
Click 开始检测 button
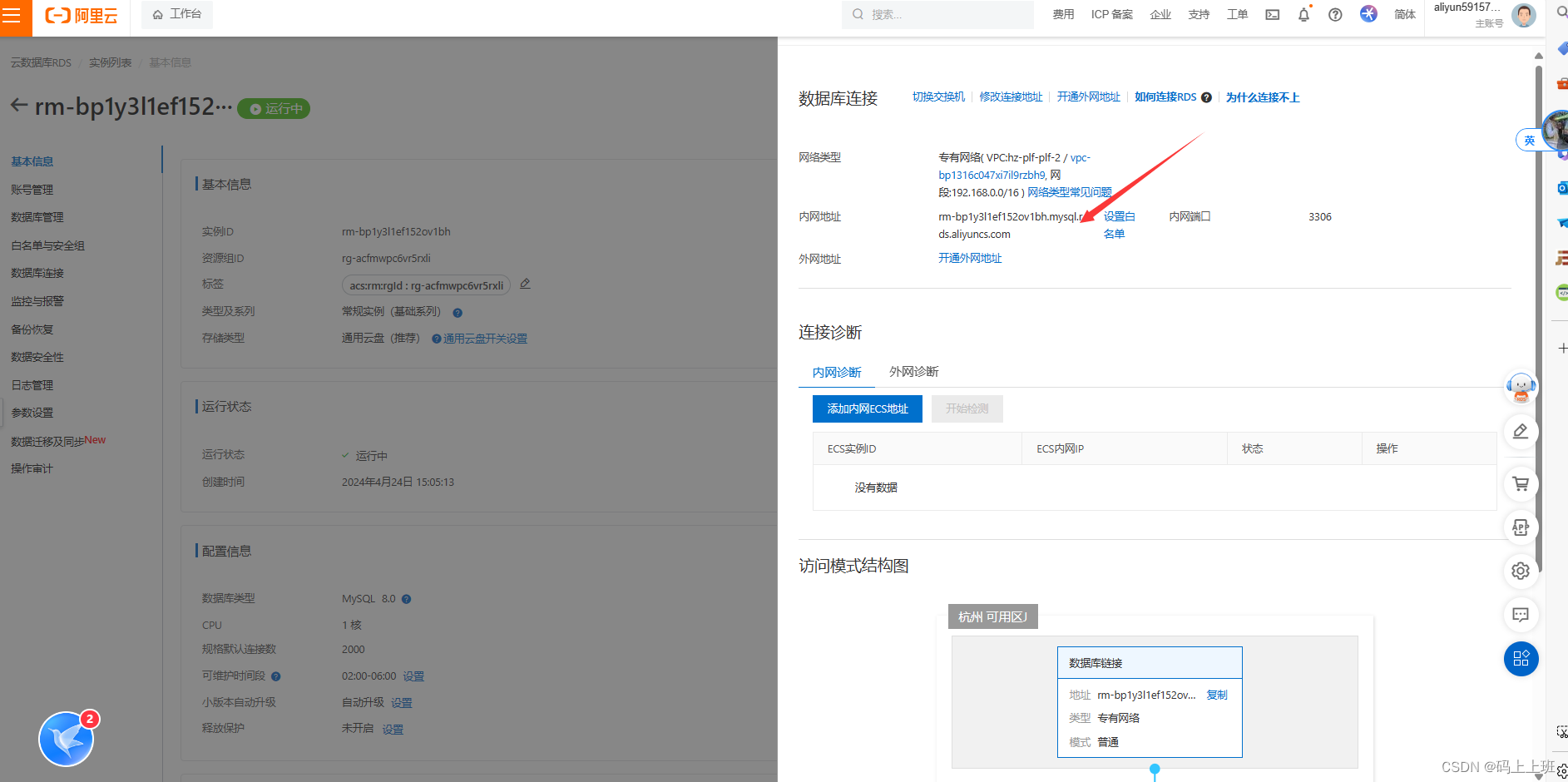pos(967,408)
